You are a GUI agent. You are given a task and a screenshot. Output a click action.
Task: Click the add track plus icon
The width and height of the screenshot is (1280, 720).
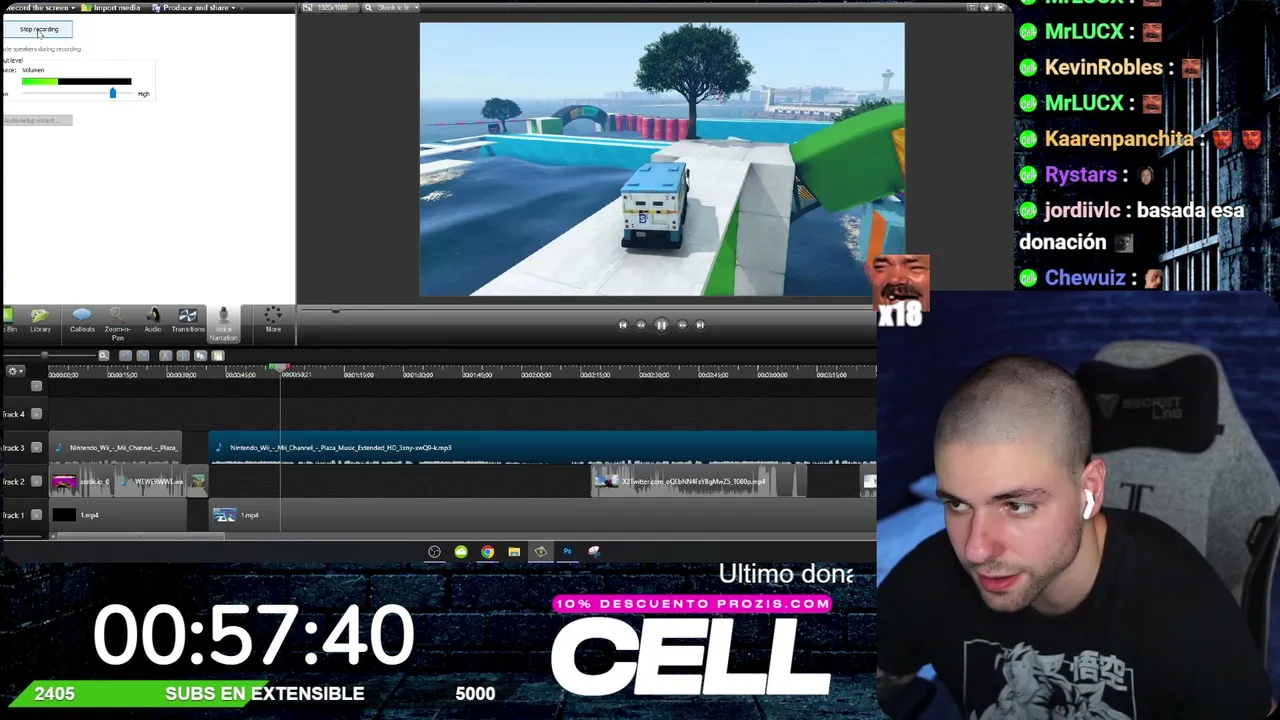37,386
